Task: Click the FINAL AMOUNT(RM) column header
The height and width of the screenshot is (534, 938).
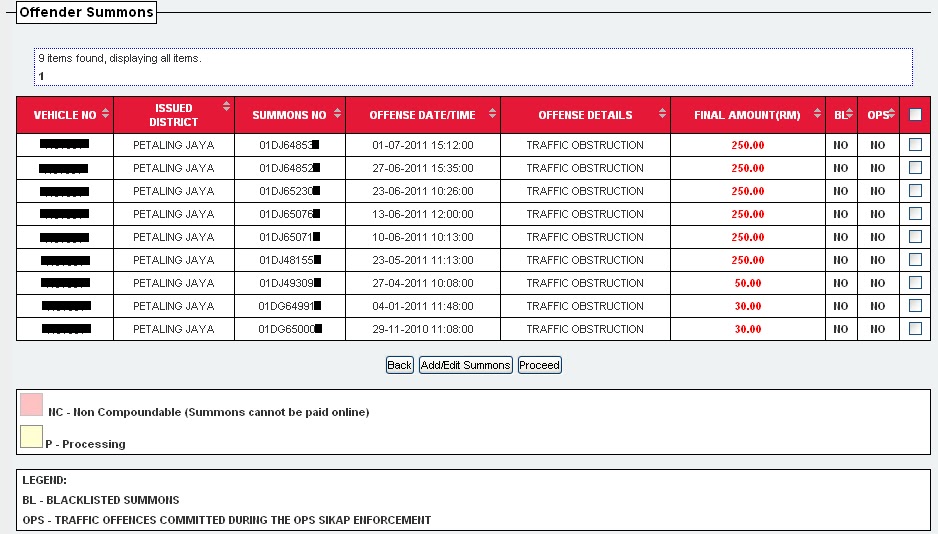Action: pos(747,115)
